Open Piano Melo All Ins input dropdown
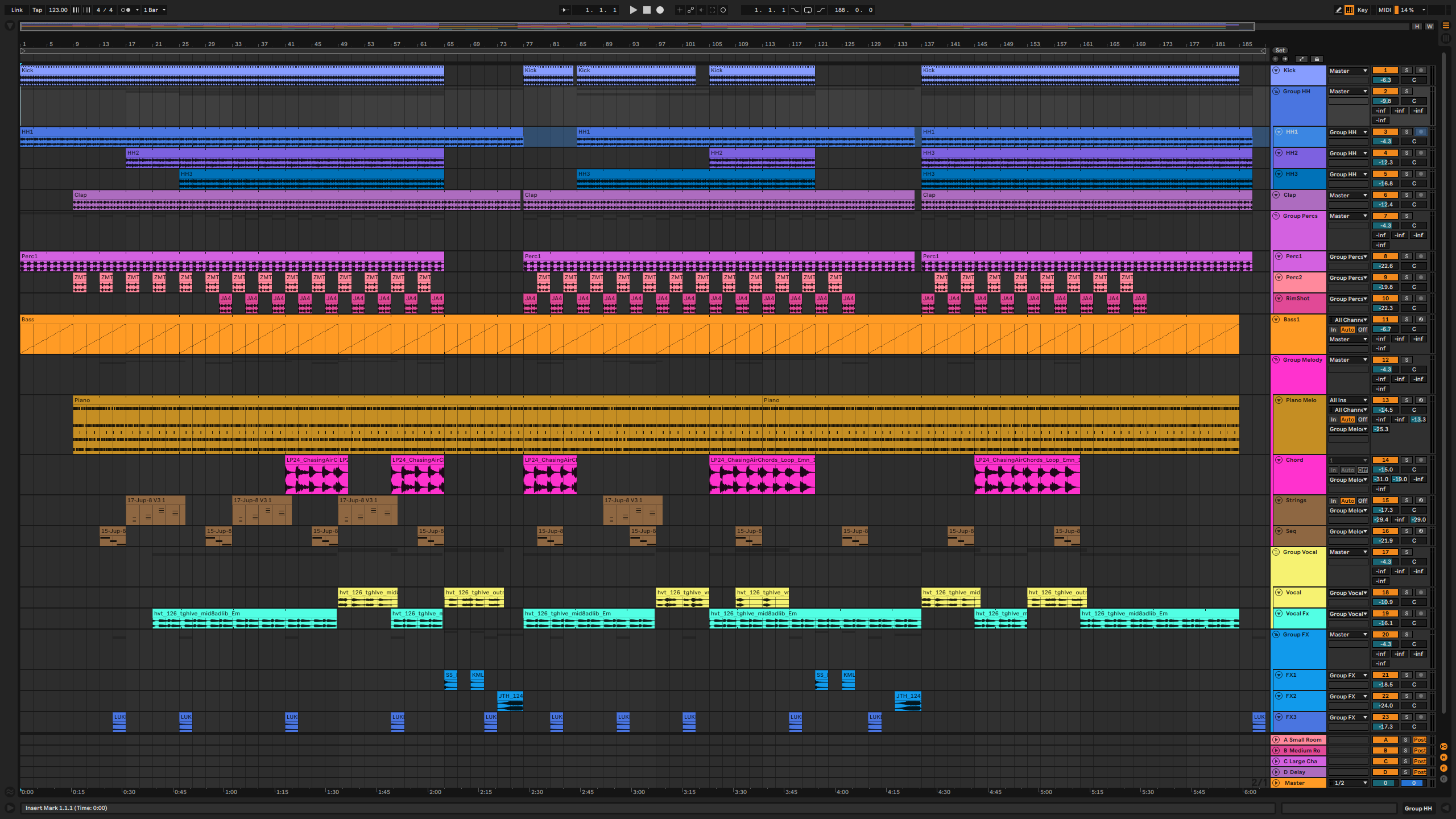The height and width of the screenshot is (819, 1456). 1348,400
